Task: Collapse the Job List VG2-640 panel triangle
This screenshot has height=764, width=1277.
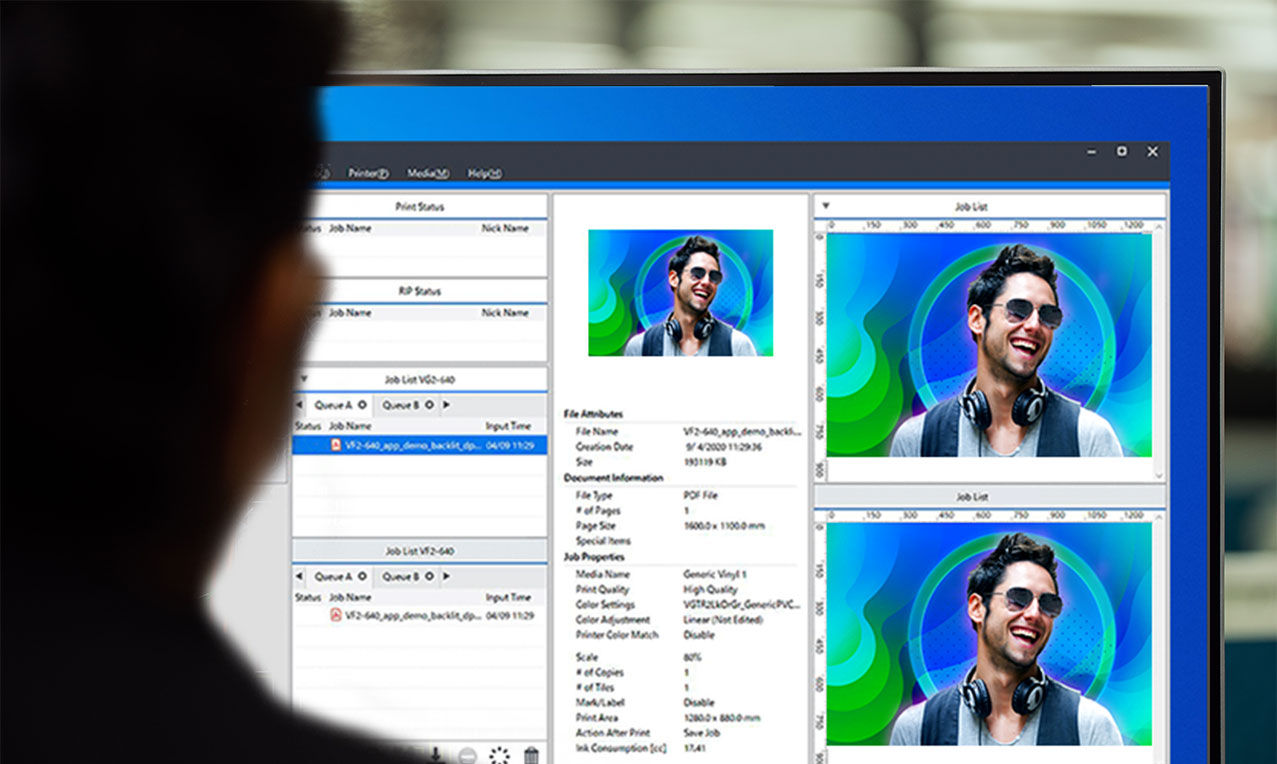Action: coord(304,379)
